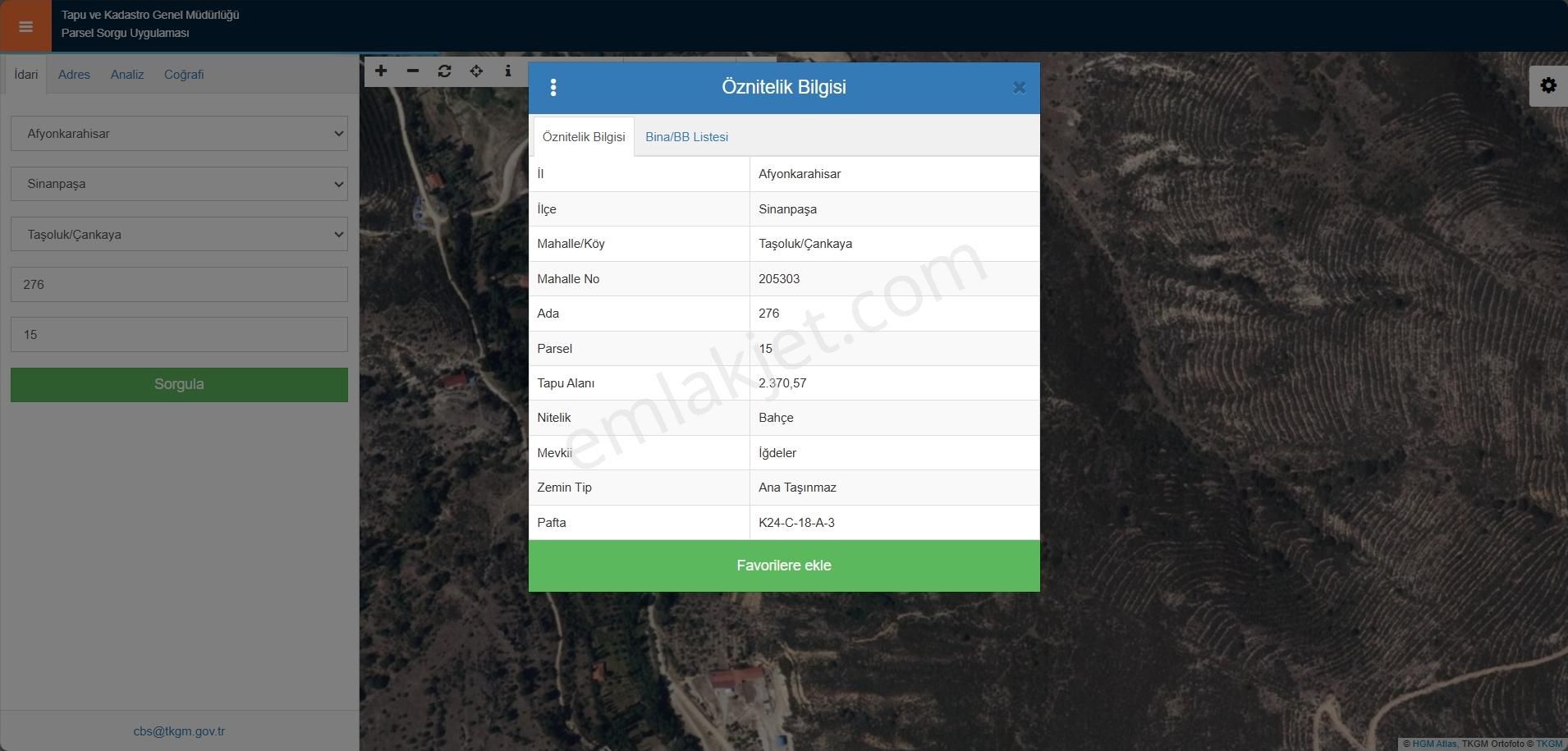The image size is (1568, 751).
Task: Click the crosshair locate icon
Action: point(476,71)
